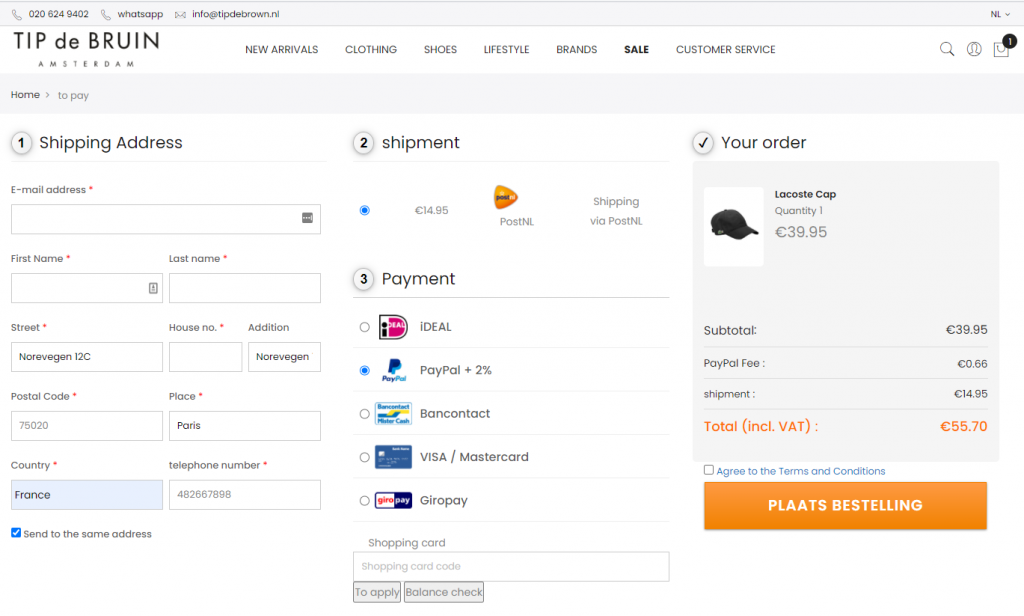The height and width of the screenshot is (616, 1024).
Task: Open the SHOES menu
Action: [x=440, y=50]
